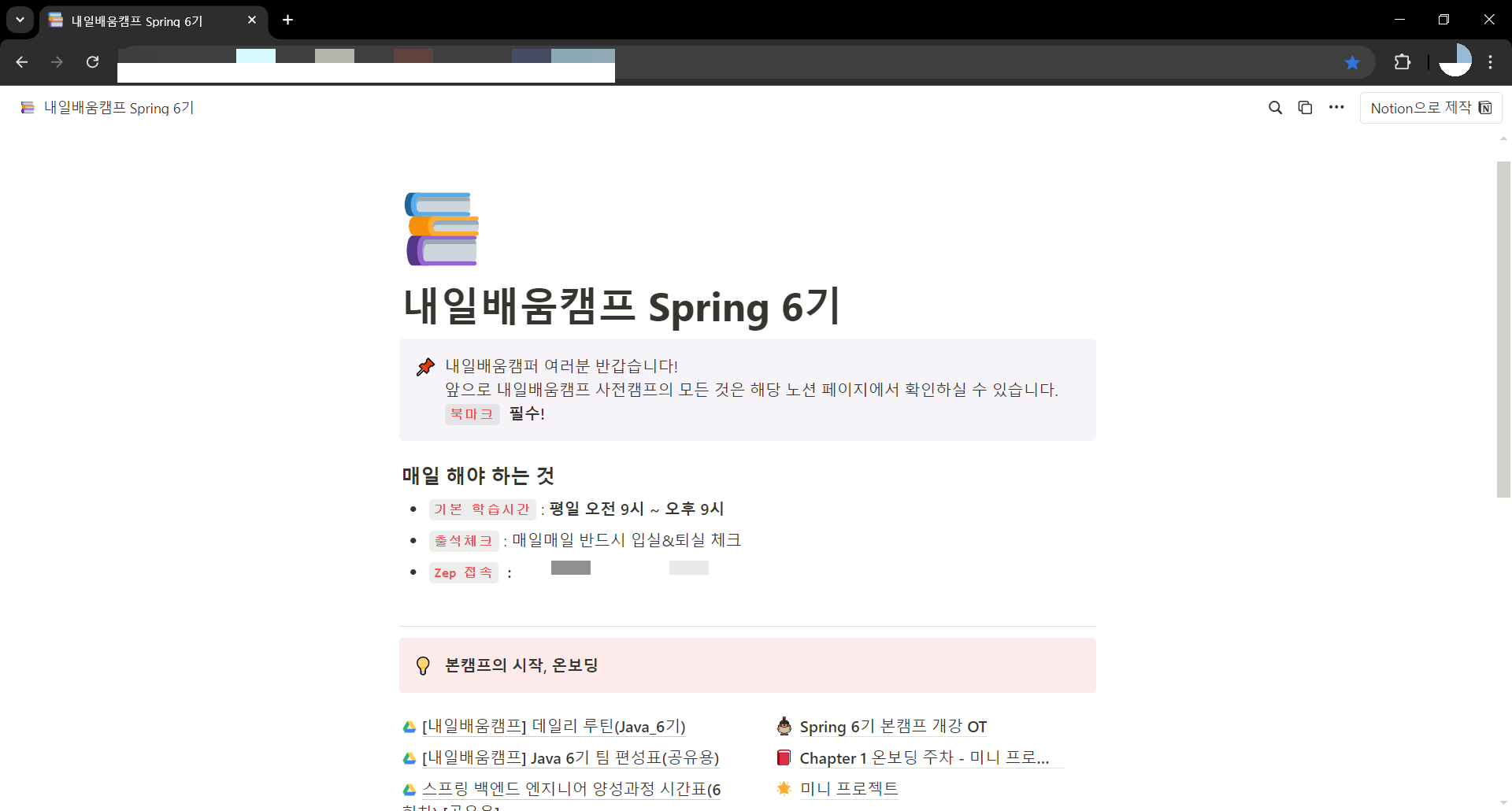Close the 내일배움캠프 Spring 6기 tab

[252, 20]
